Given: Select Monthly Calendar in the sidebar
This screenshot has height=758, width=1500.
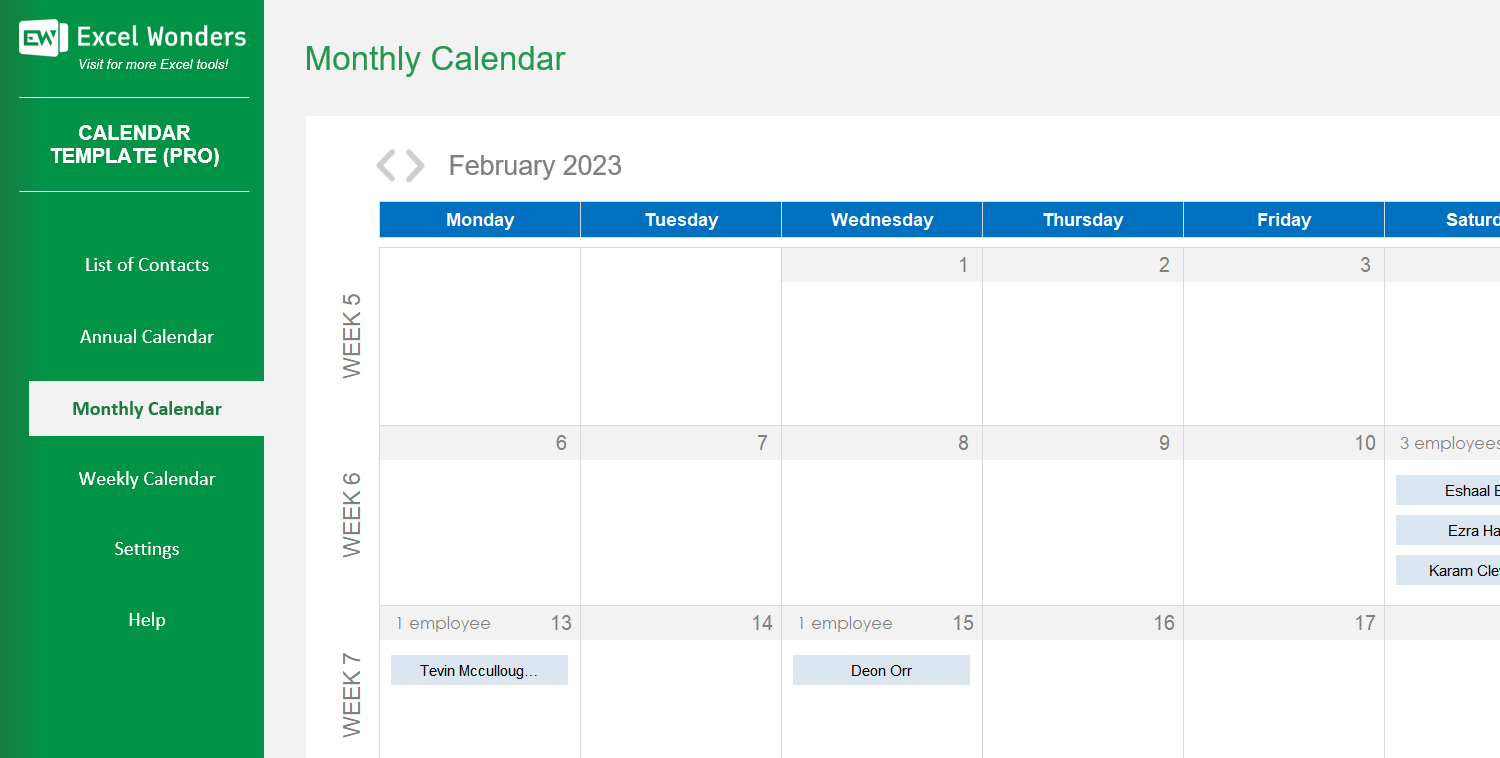Looking at the screenshot, I should 146,408.
